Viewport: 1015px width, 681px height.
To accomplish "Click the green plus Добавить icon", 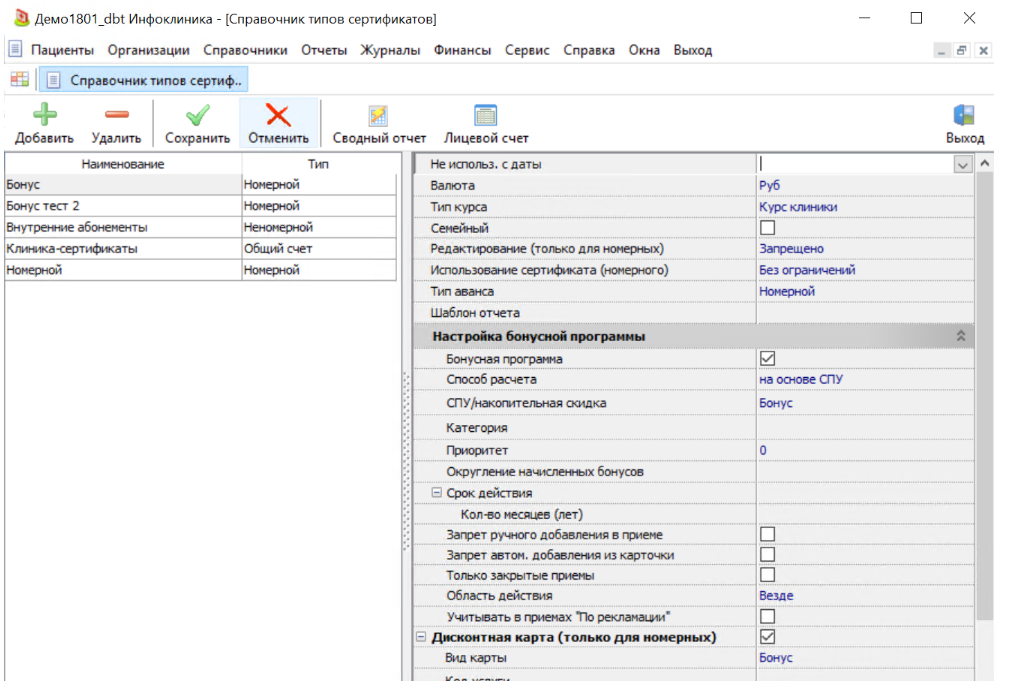I will point(44,115).
